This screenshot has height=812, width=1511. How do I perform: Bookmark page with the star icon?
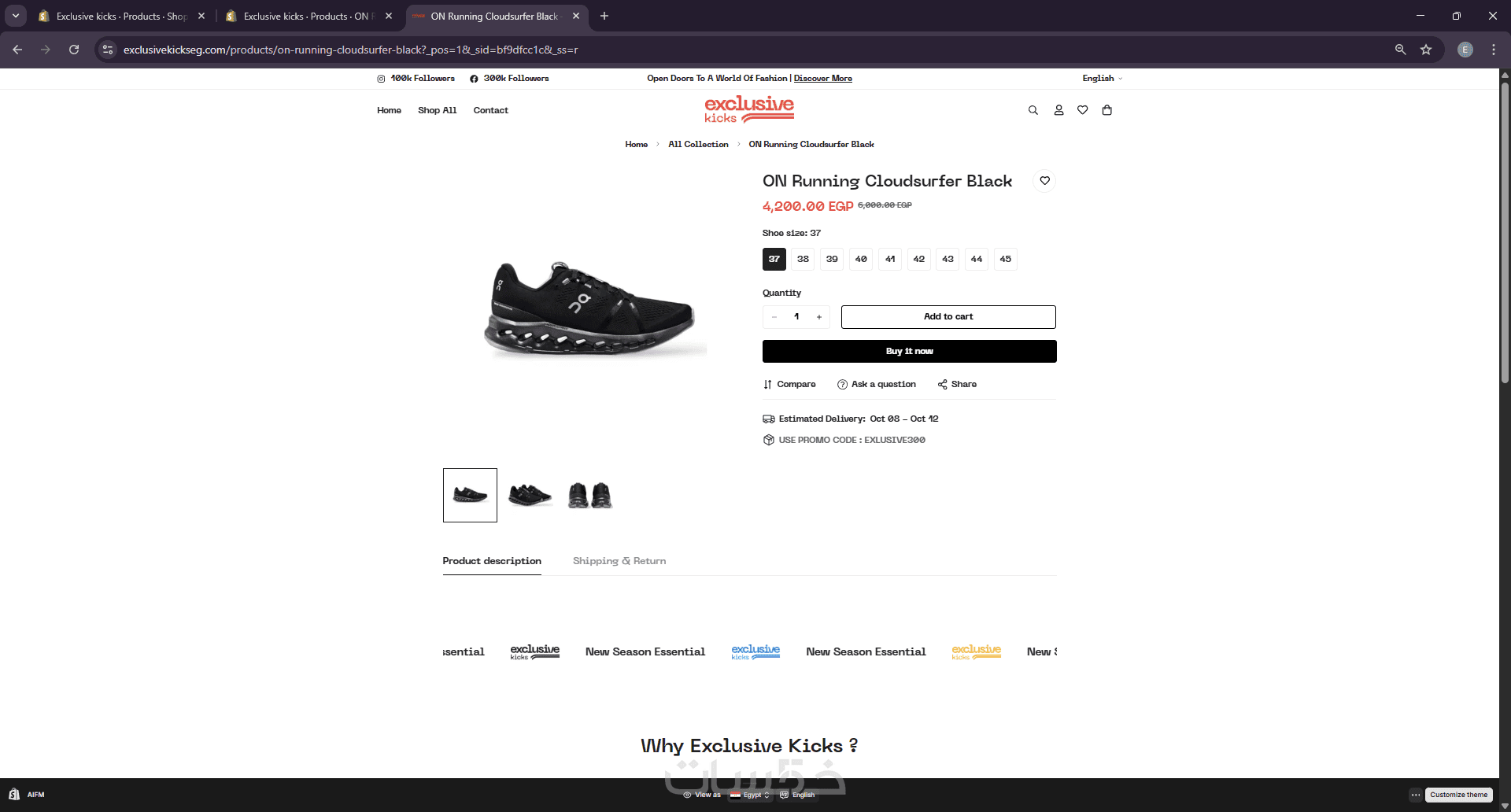tap(1426, 50)
